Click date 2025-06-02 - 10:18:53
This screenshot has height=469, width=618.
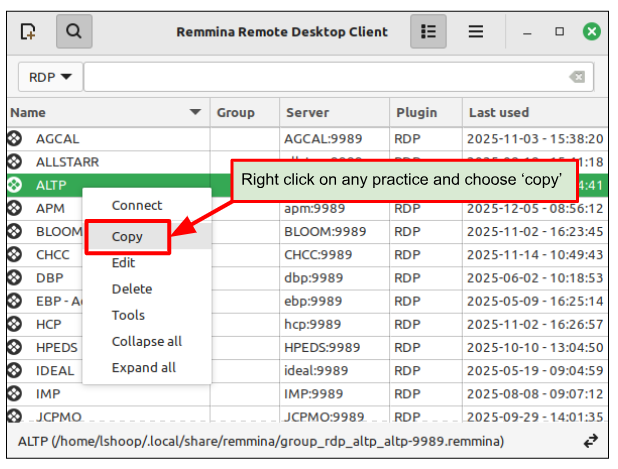[x=535, y=278]
